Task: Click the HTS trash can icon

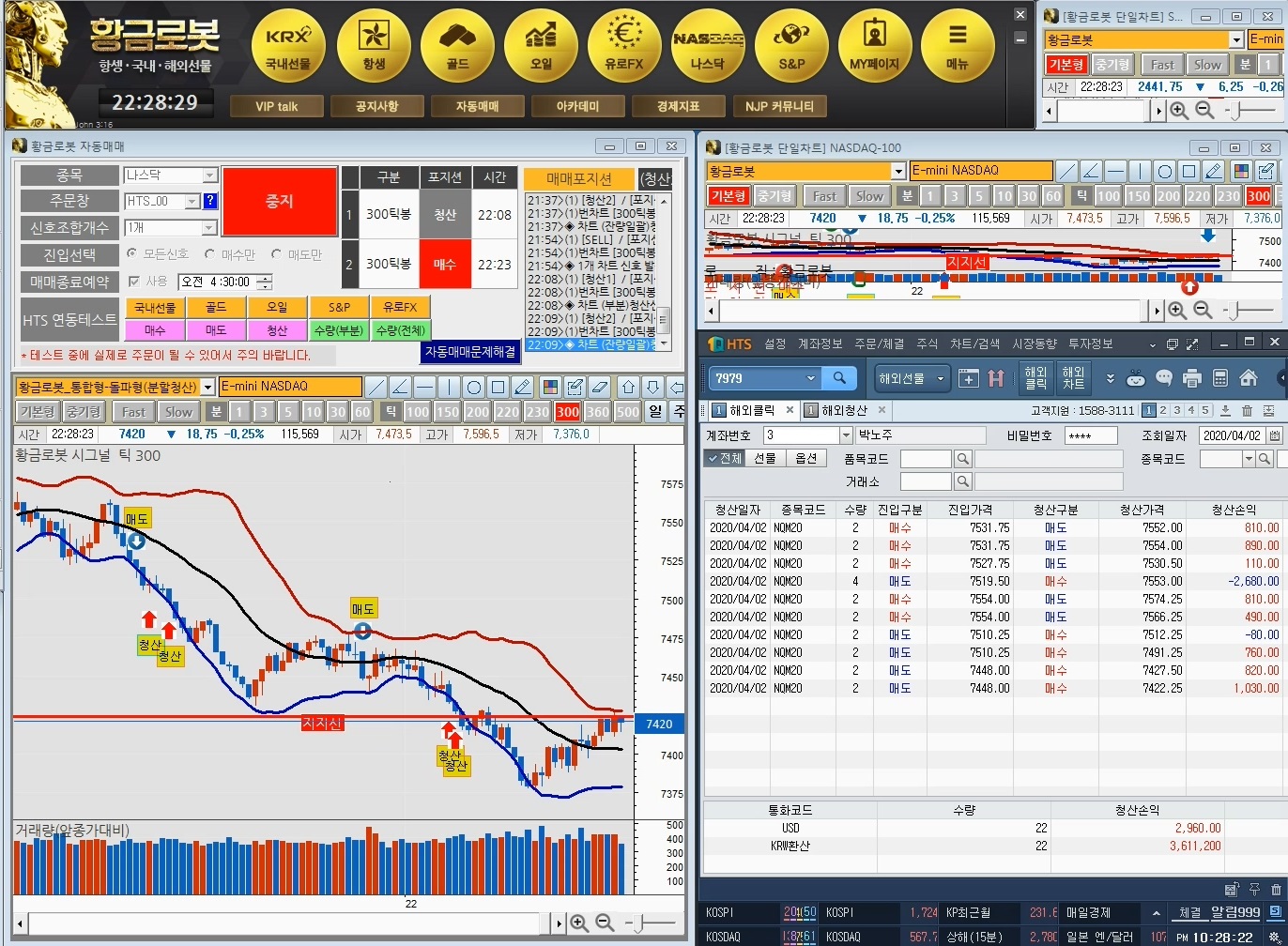Action: [x=1248, y=411]
